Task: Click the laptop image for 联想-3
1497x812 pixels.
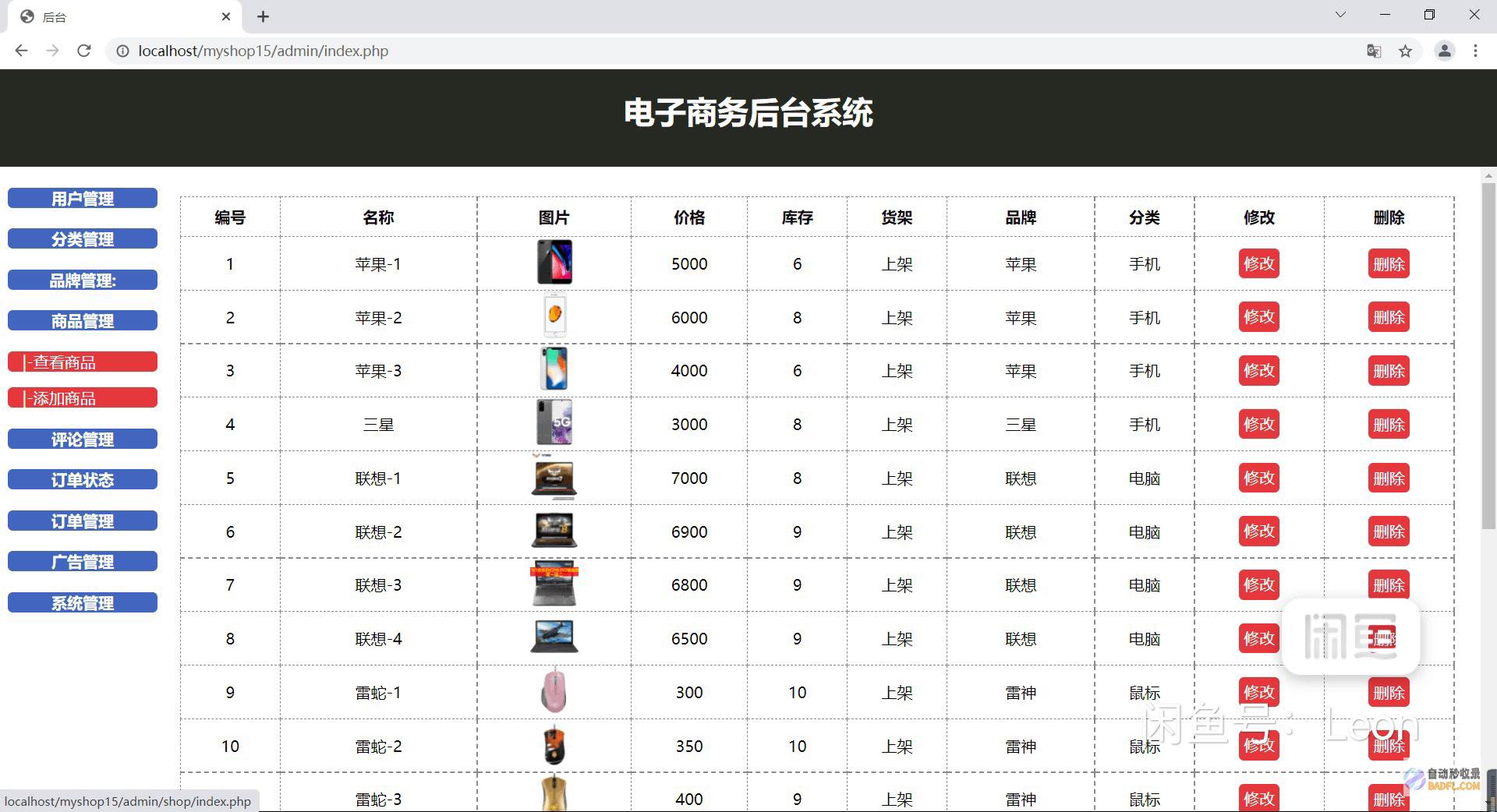Action: pyautogui.click(x=554, y=584)
